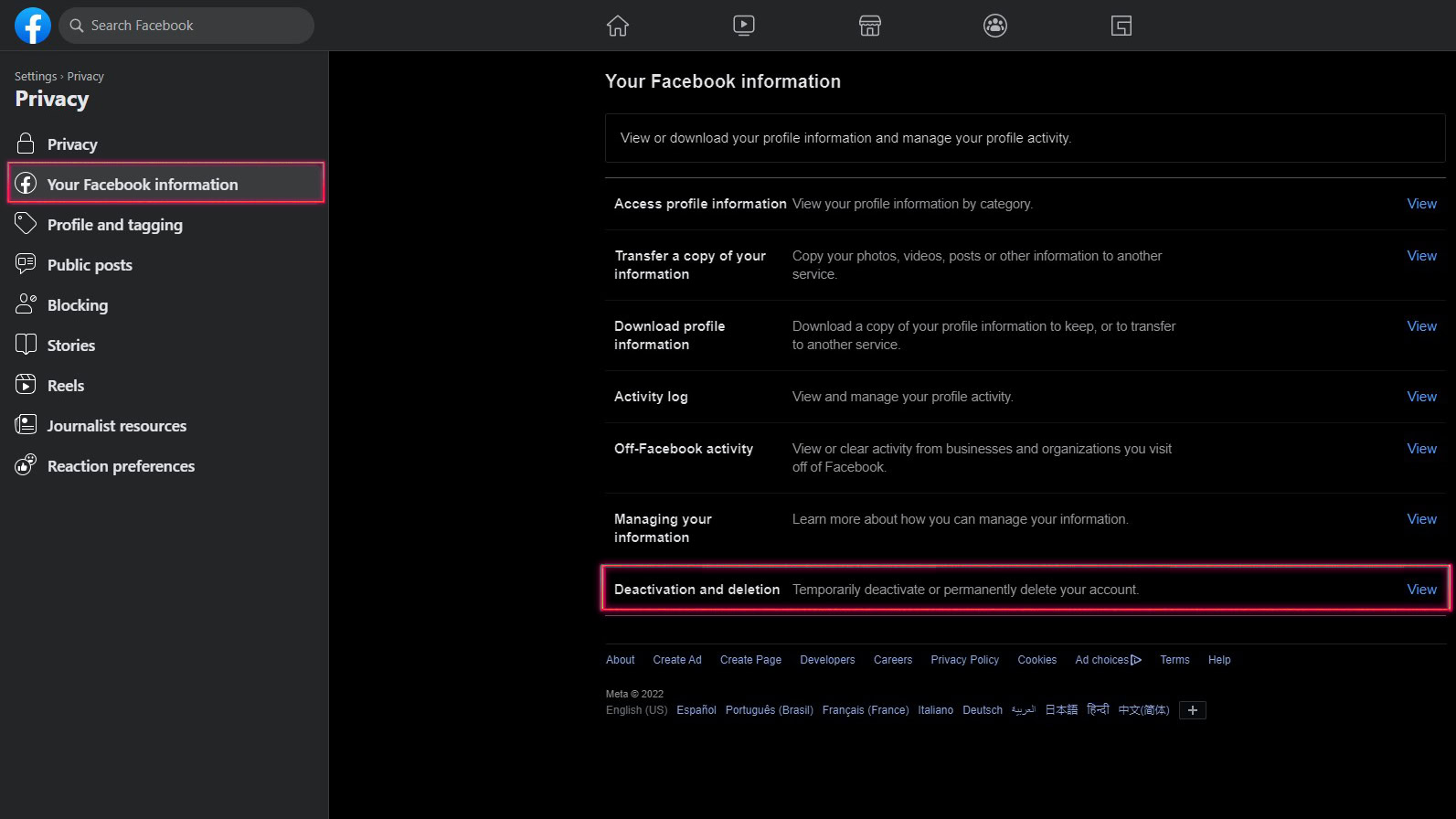Open Reaction preferences settings

coord(165,465)
